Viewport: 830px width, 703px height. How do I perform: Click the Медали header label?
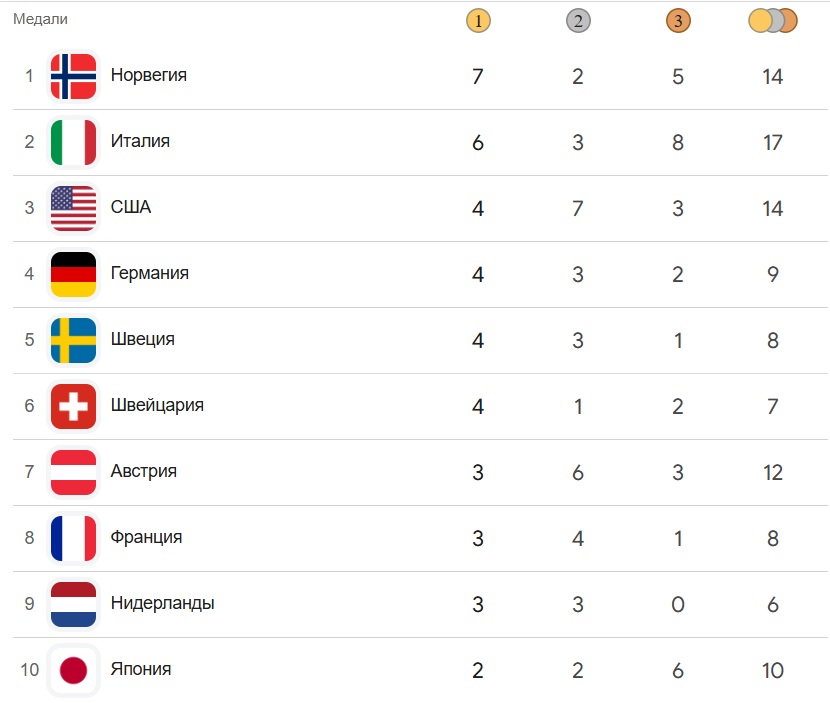(40, 19)
